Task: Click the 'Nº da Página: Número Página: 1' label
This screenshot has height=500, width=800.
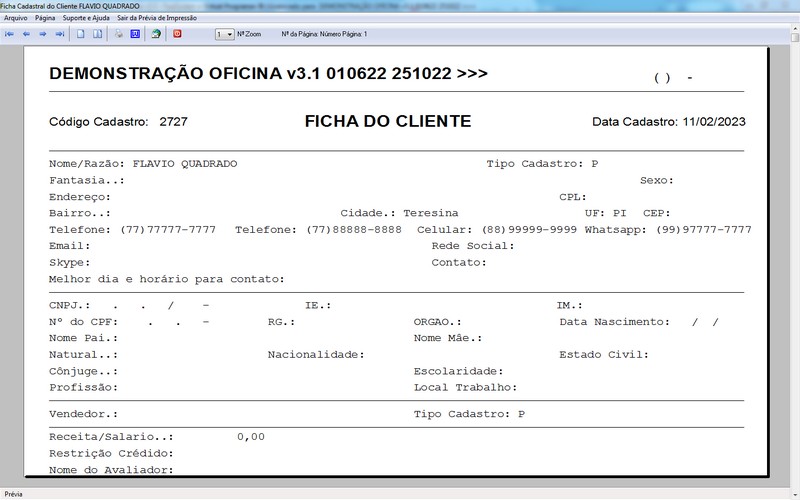Action: coord(324,34)
